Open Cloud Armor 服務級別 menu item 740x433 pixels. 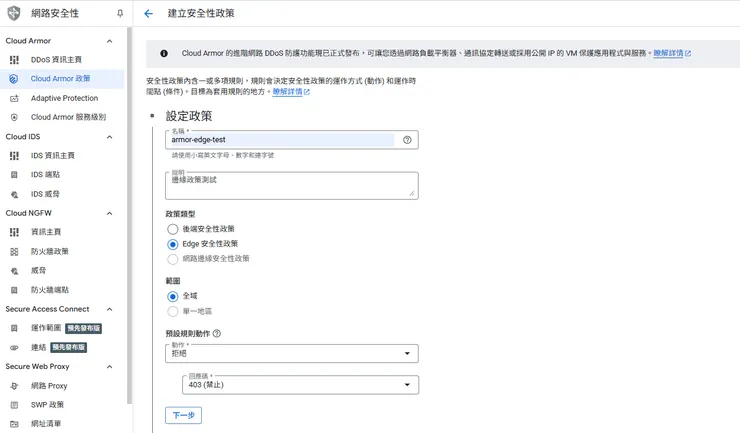pos(62,117)
